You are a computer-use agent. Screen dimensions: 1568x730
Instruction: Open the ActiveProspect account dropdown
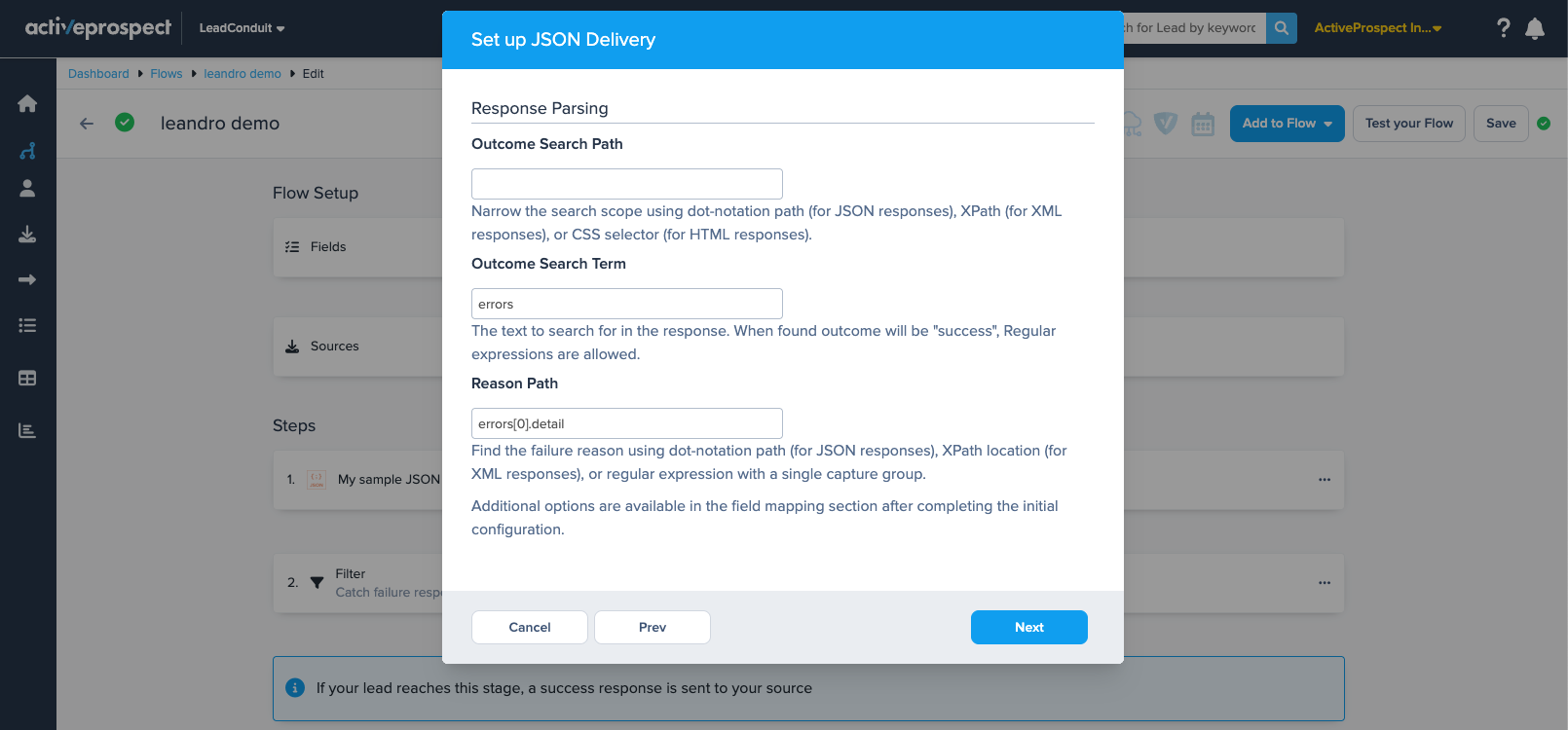pos(1377,28)
